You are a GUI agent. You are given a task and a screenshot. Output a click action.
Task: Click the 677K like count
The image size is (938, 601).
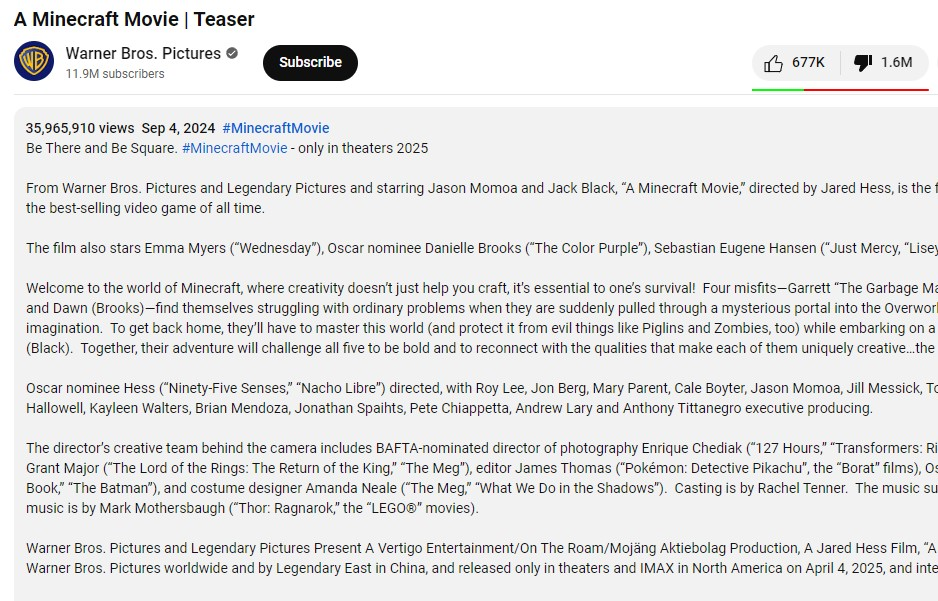coord(808,63)
